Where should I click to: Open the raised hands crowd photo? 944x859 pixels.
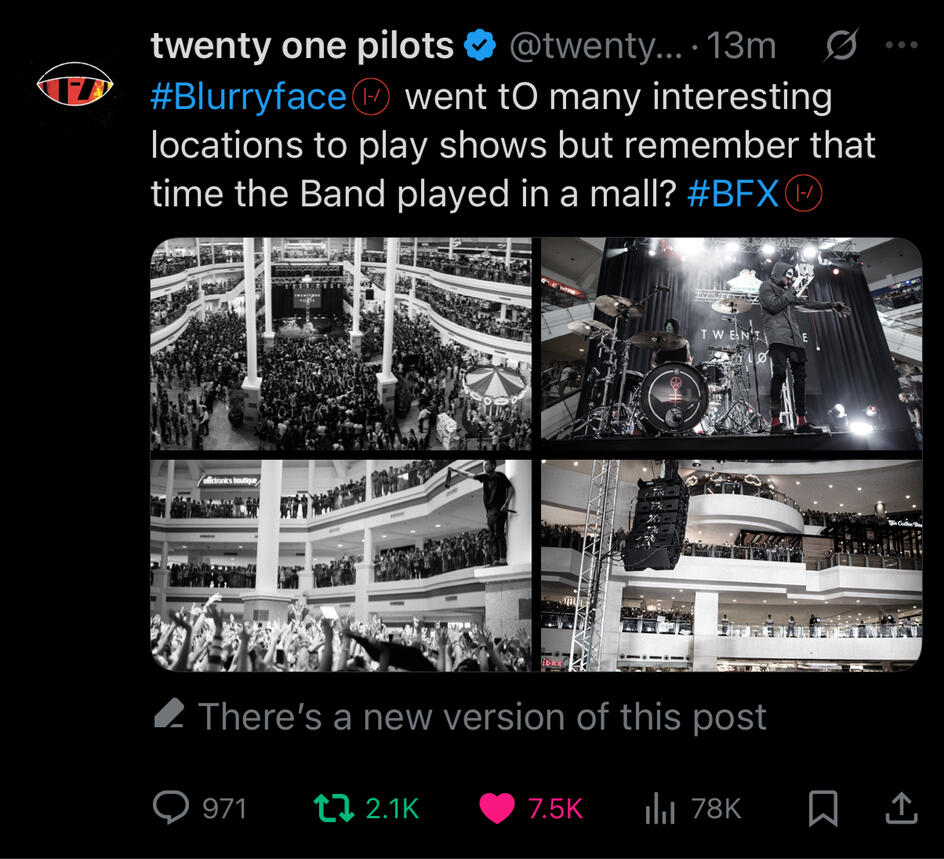click(x=341, y=566)
